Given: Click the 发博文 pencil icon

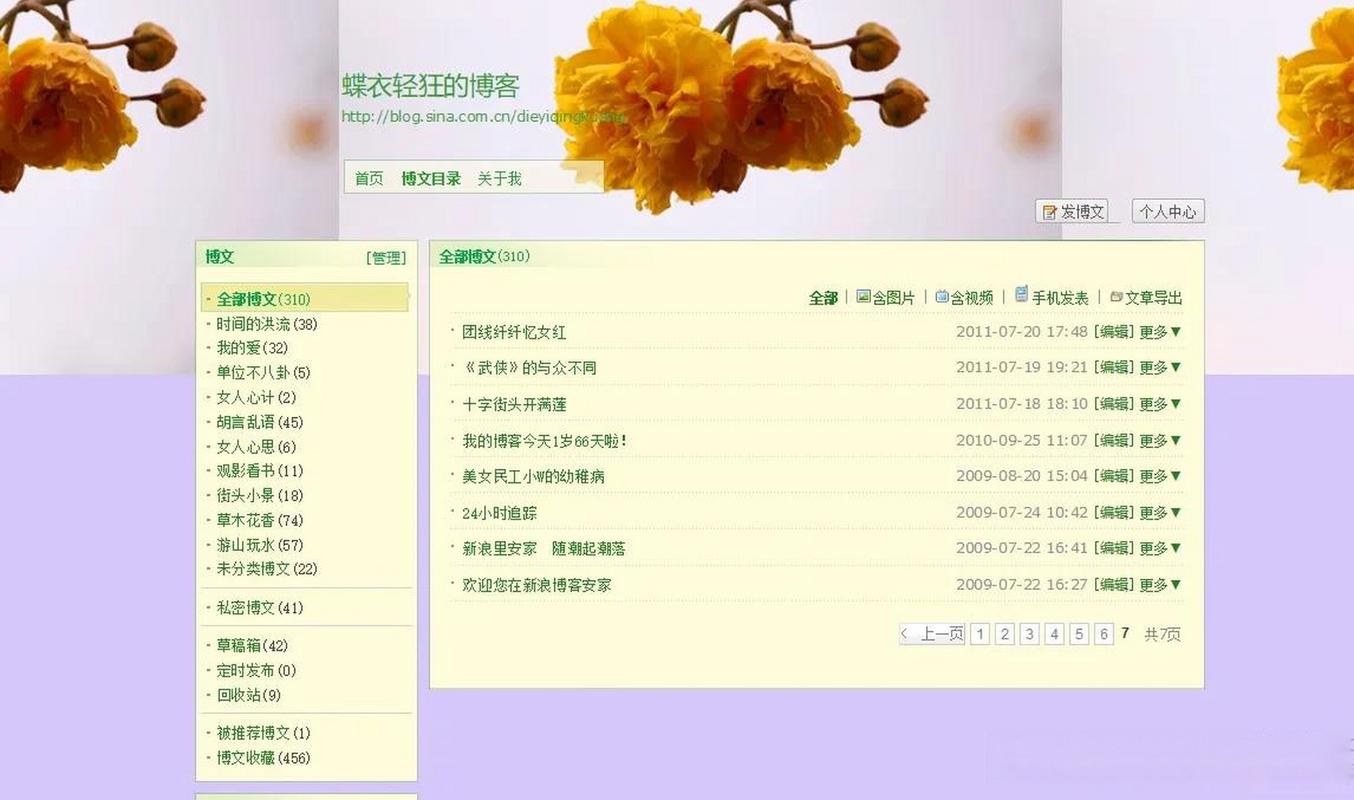Looking at the screenshot, I should pyautogui.click(x=1050, y=212).
